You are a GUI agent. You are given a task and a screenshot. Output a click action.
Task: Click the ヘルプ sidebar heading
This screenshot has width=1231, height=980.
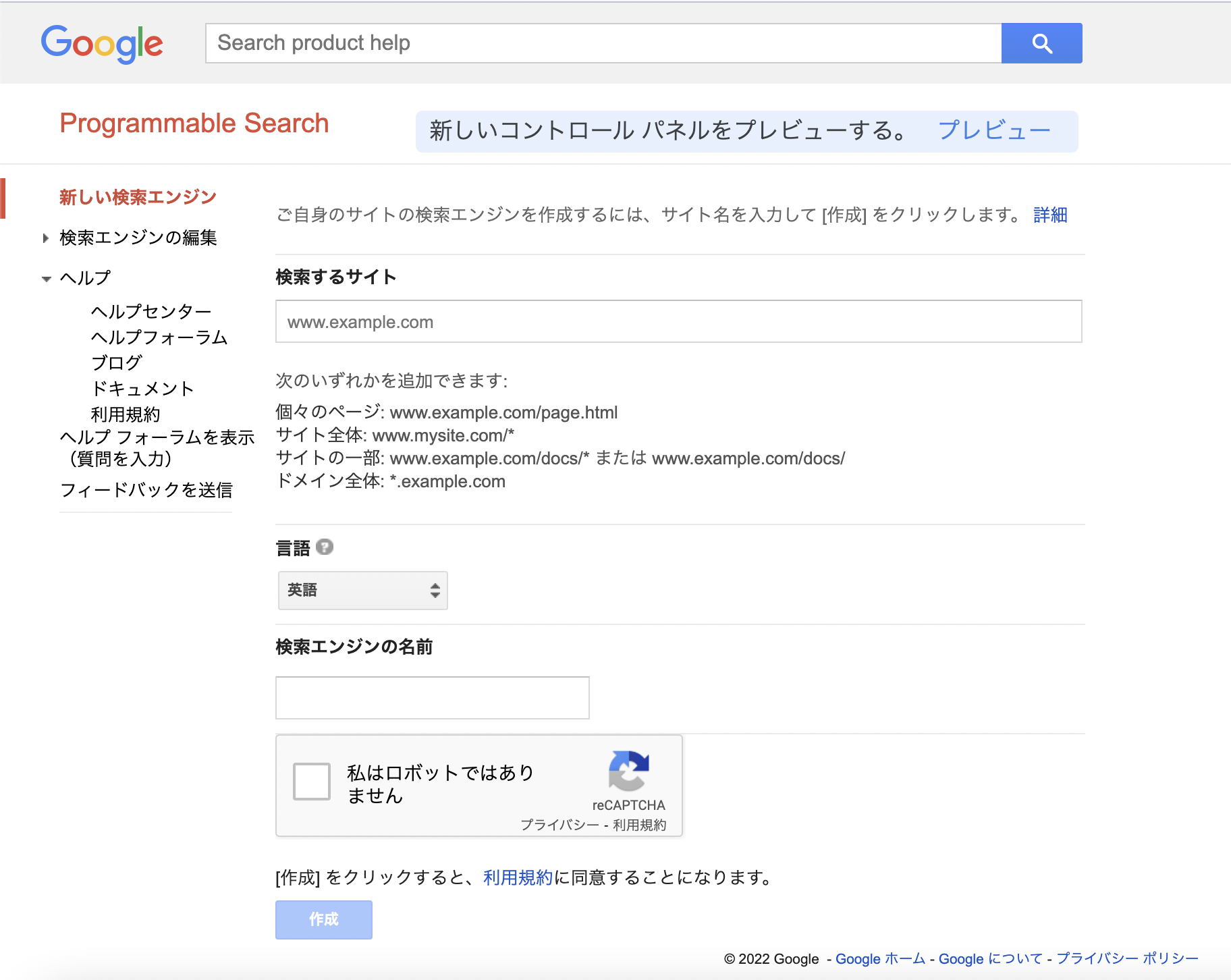coord(85,278)
